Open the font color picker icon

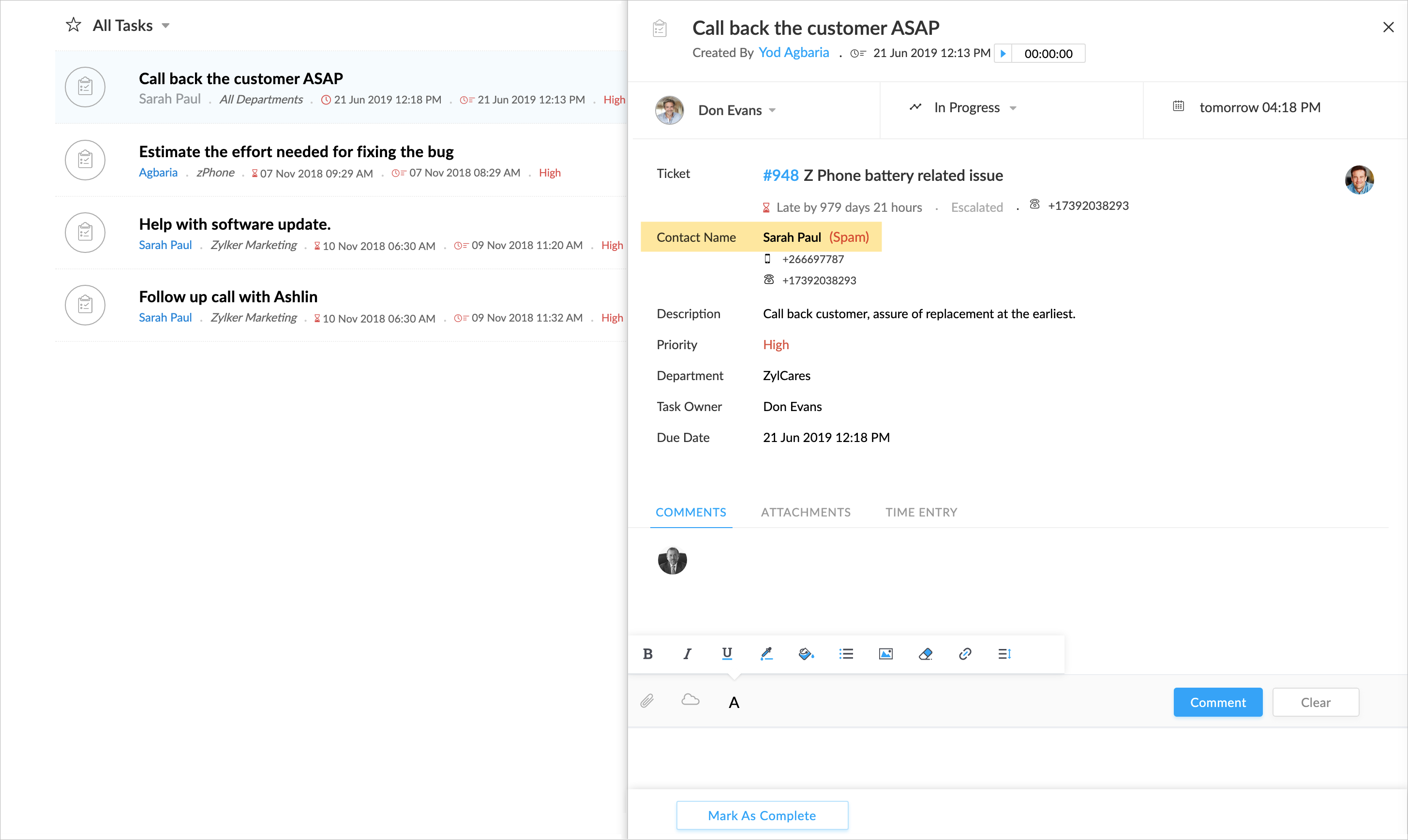pyautogui.click(x=766, y=654)
